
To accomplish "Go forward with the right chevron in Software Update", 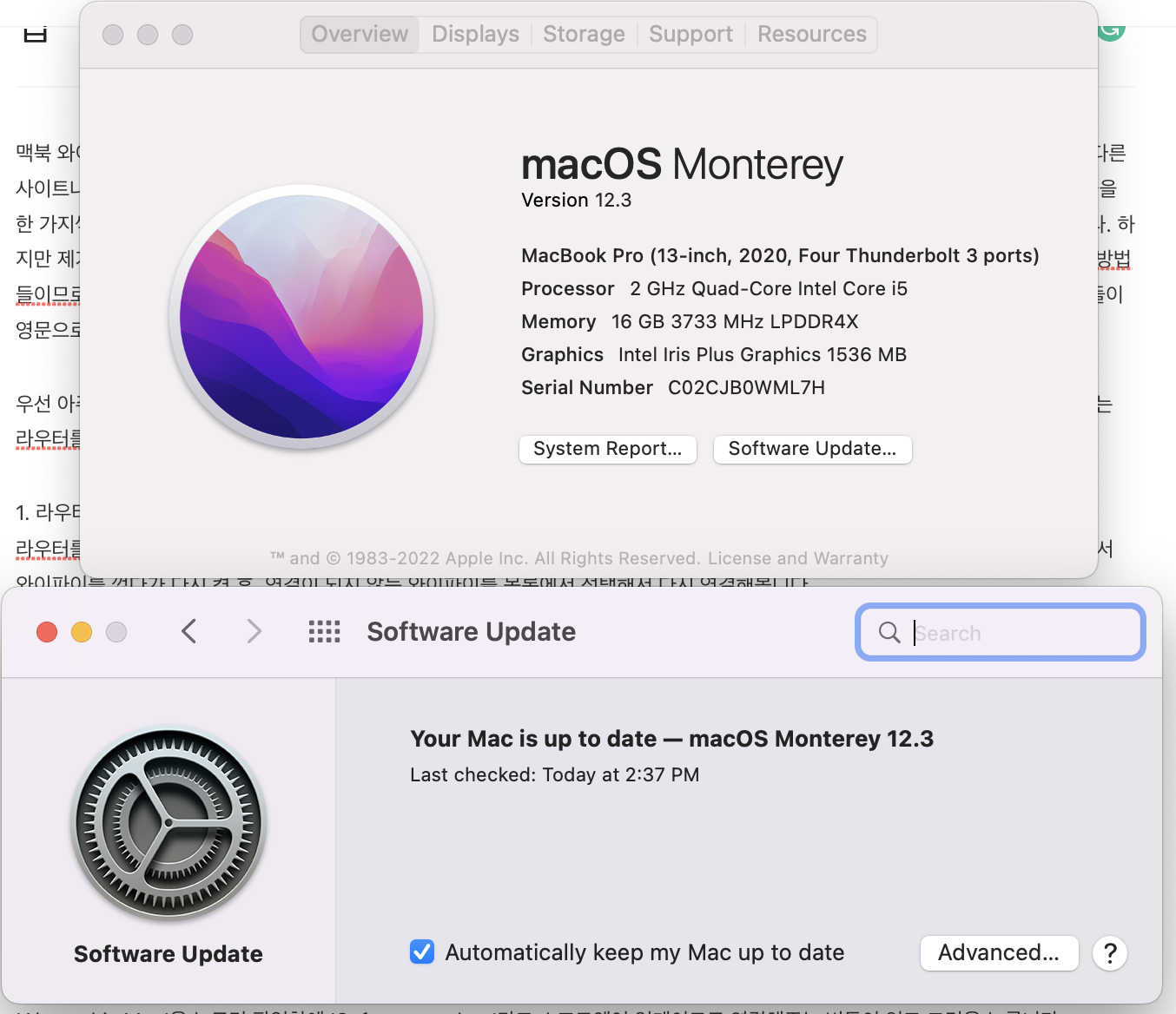I will coord(254,631).
